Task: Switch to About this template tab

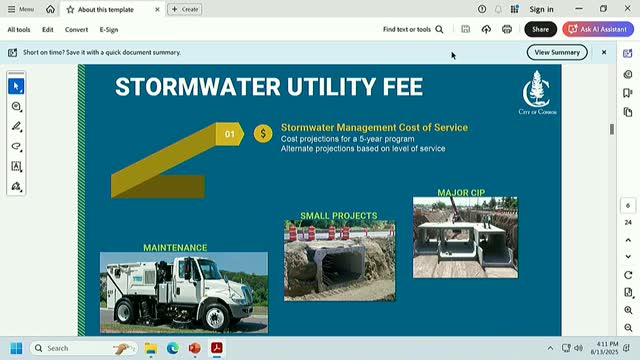Action: click(106, 9)
